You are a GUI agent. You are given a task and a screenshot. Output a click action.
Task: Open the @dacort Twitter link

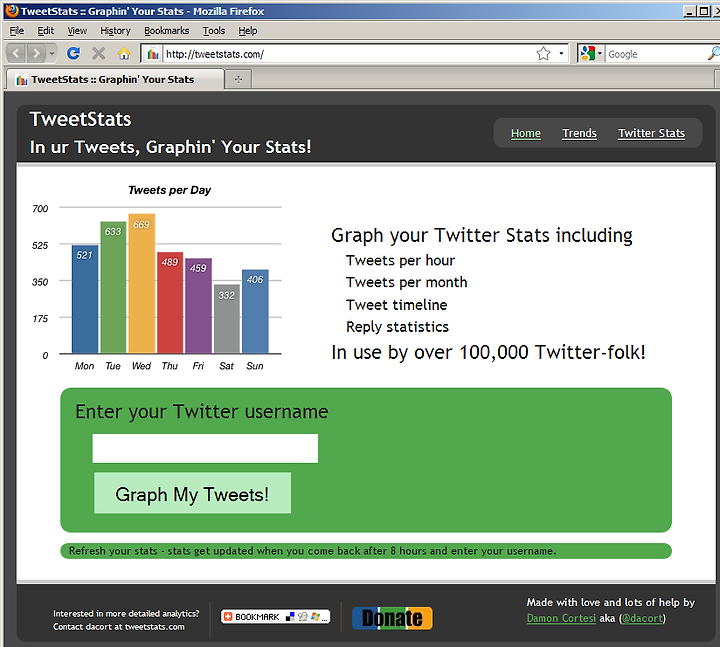pyautogui.click(x=642, y=618)
